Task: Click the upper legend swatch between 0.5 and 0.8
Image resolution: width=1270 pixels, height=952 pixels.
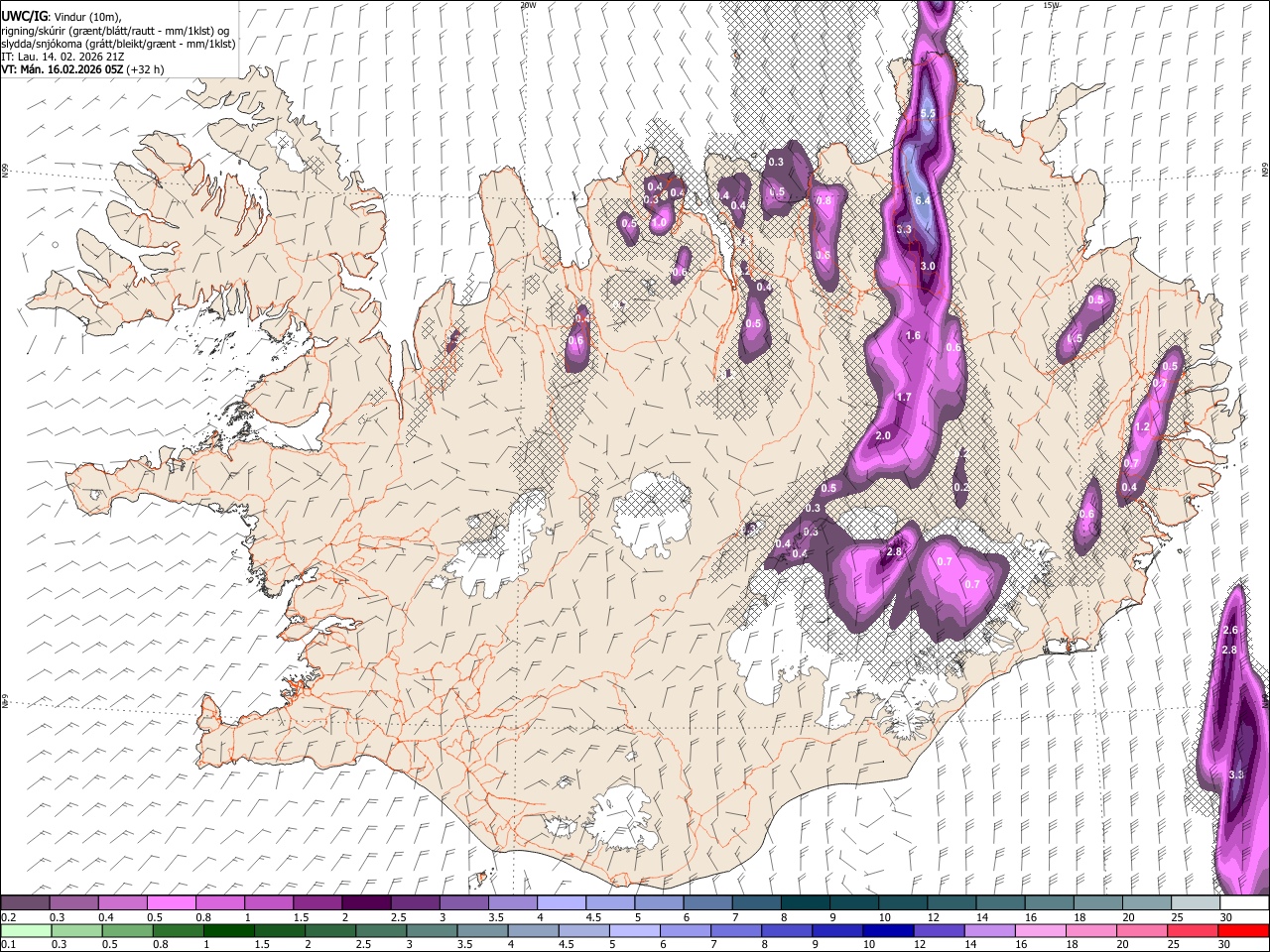Action: coord(171,902)
